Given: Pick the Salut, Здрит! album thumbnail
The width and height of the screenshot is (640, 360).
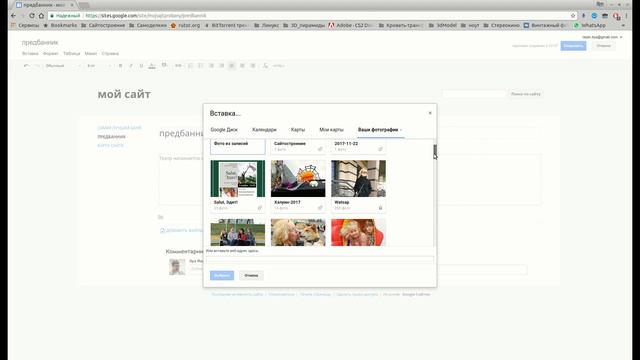Looking at the screenshot, I should [238, 178].
